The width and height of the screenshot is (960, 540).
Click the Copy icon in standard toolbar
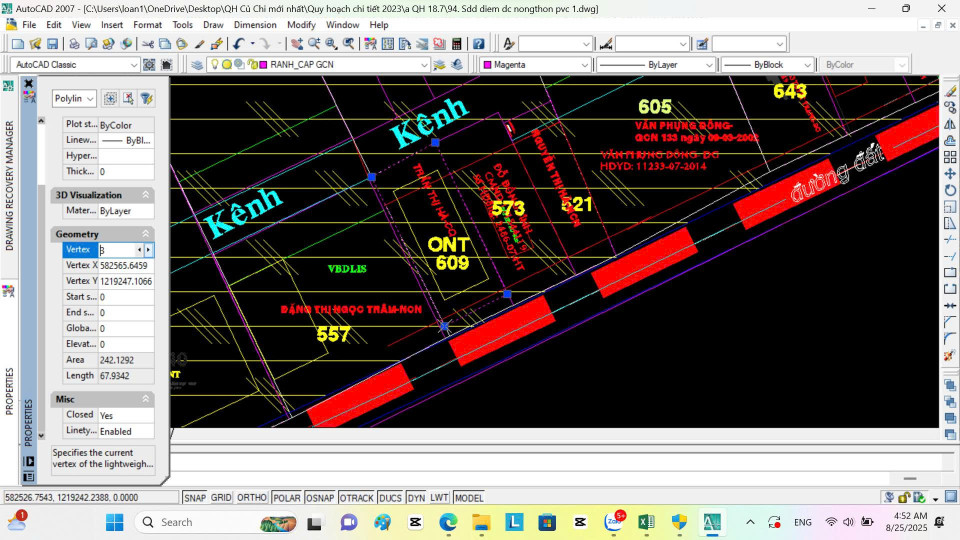165,44
